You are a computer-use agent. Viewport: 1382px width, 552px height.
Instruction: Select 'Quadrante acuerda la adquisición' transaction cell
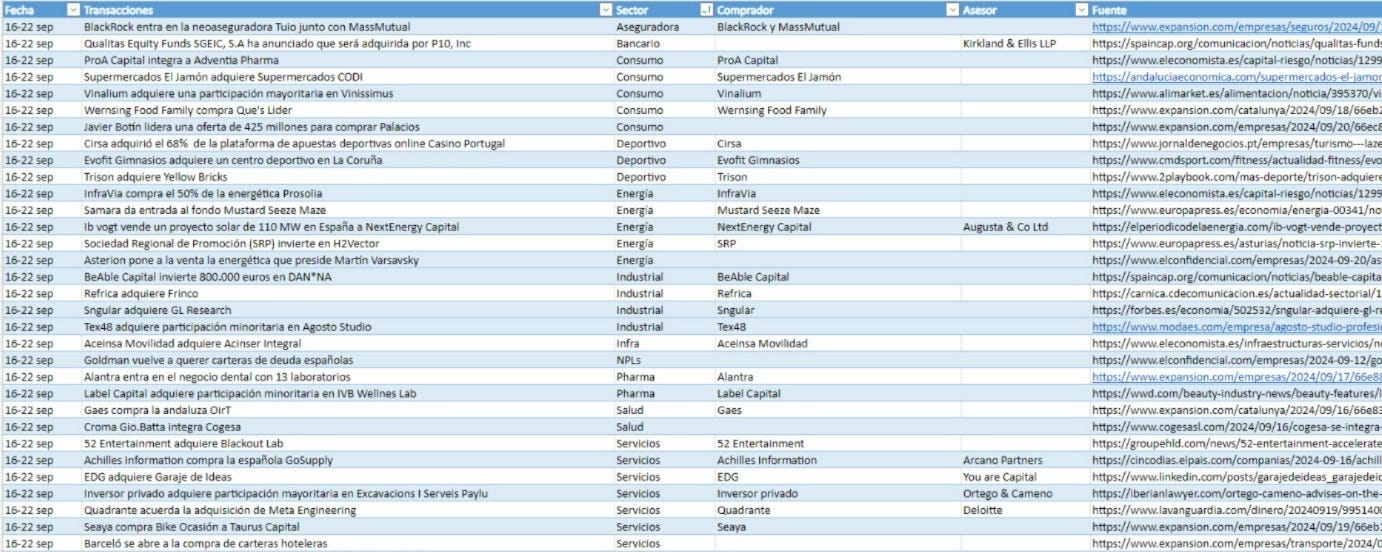click(347, 510)
